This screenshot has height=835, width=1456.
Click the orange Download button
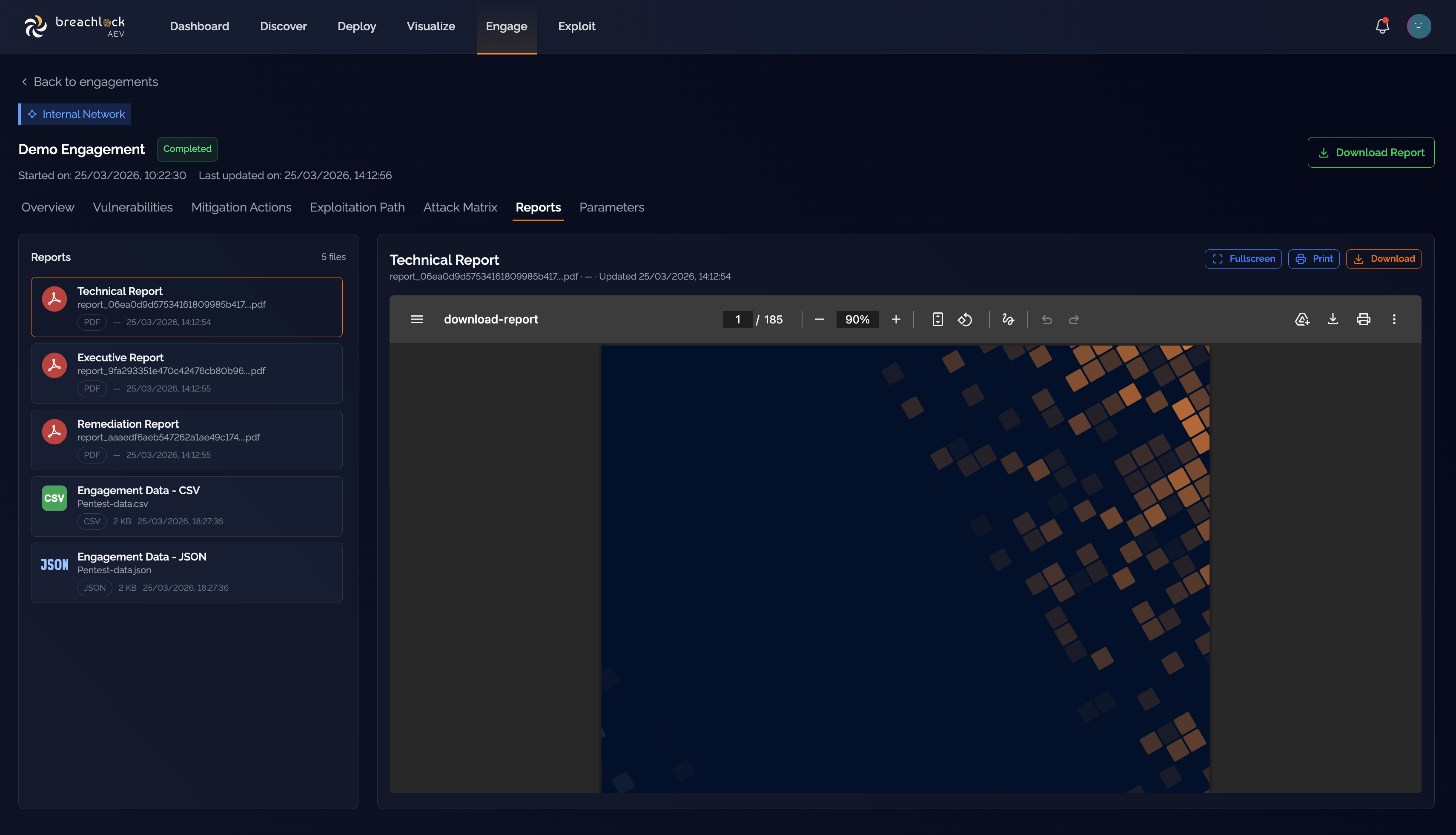click(x=1383, y=259)
